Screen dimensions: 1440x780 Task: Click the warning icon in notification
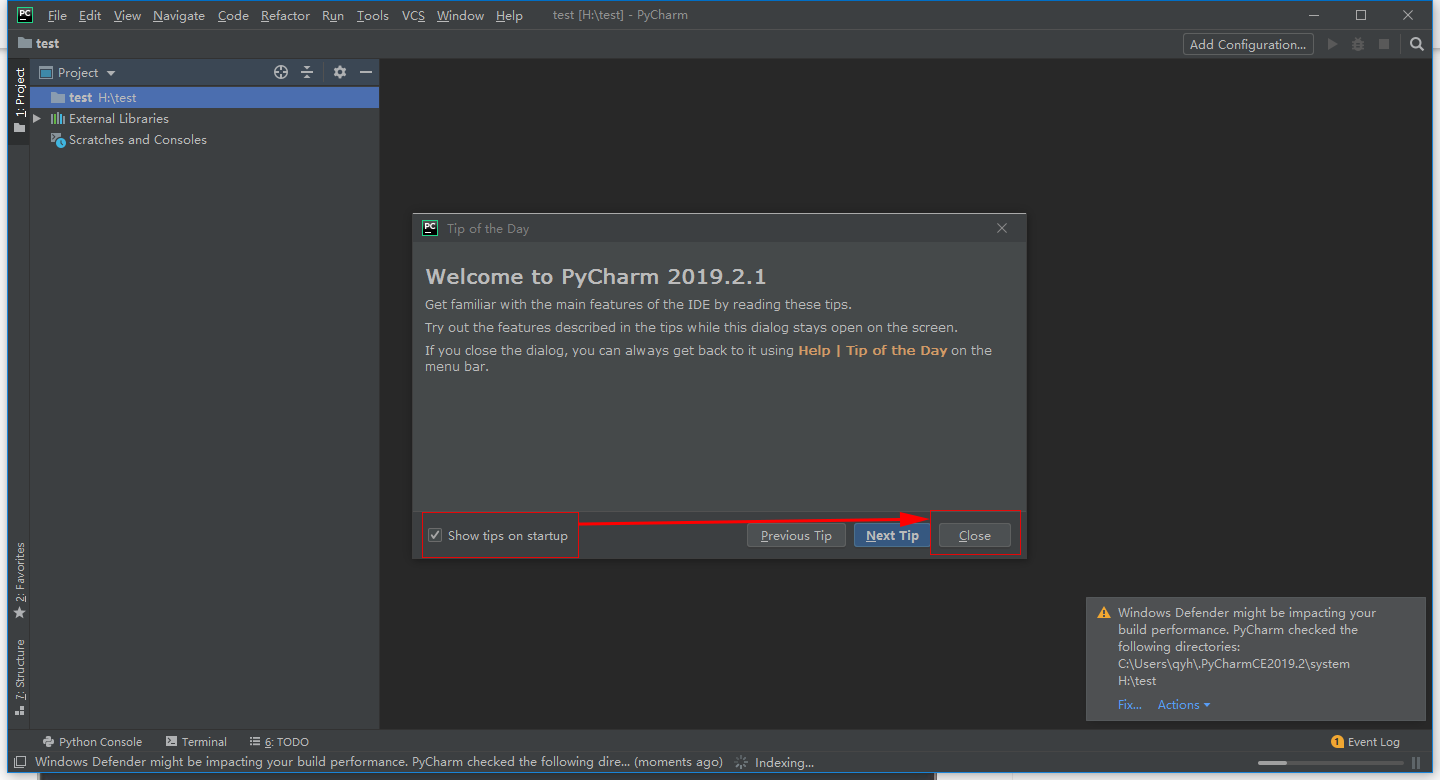1104,613
